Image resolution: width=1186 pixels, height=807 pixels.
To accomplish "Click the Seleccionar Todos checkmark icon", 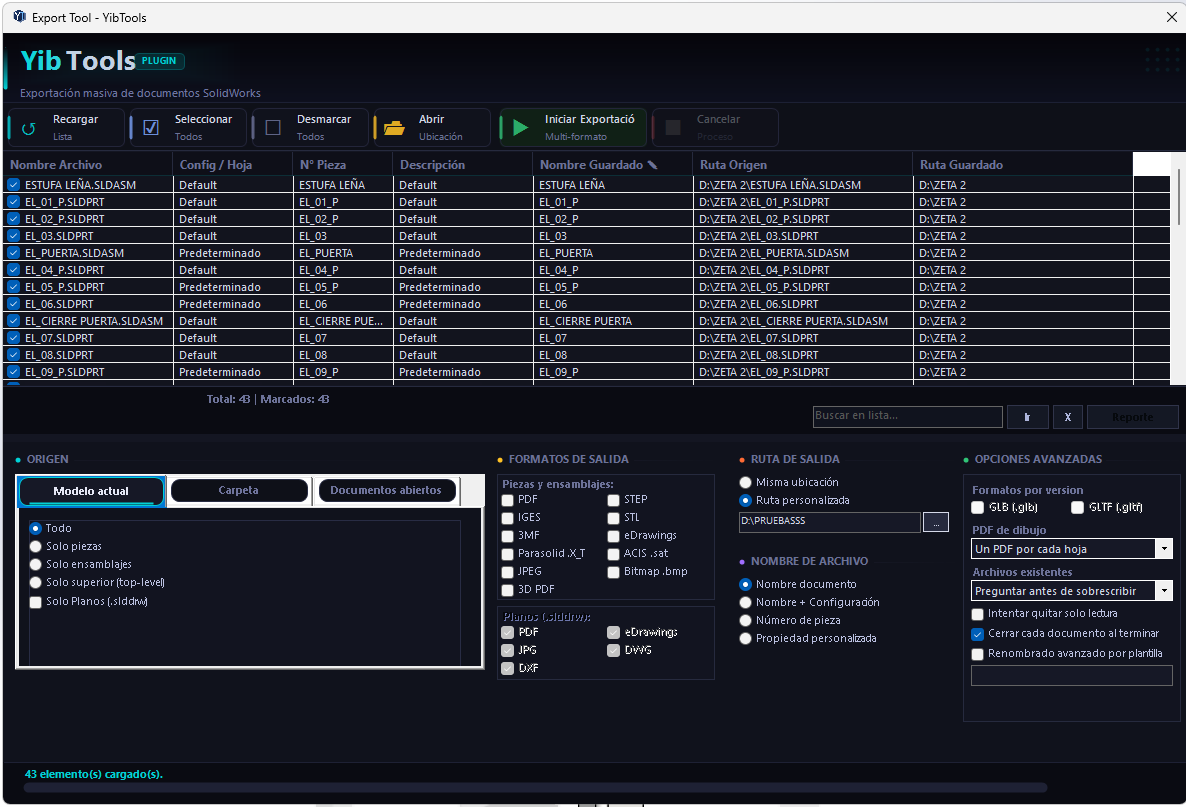I will [x=151, y=128].
